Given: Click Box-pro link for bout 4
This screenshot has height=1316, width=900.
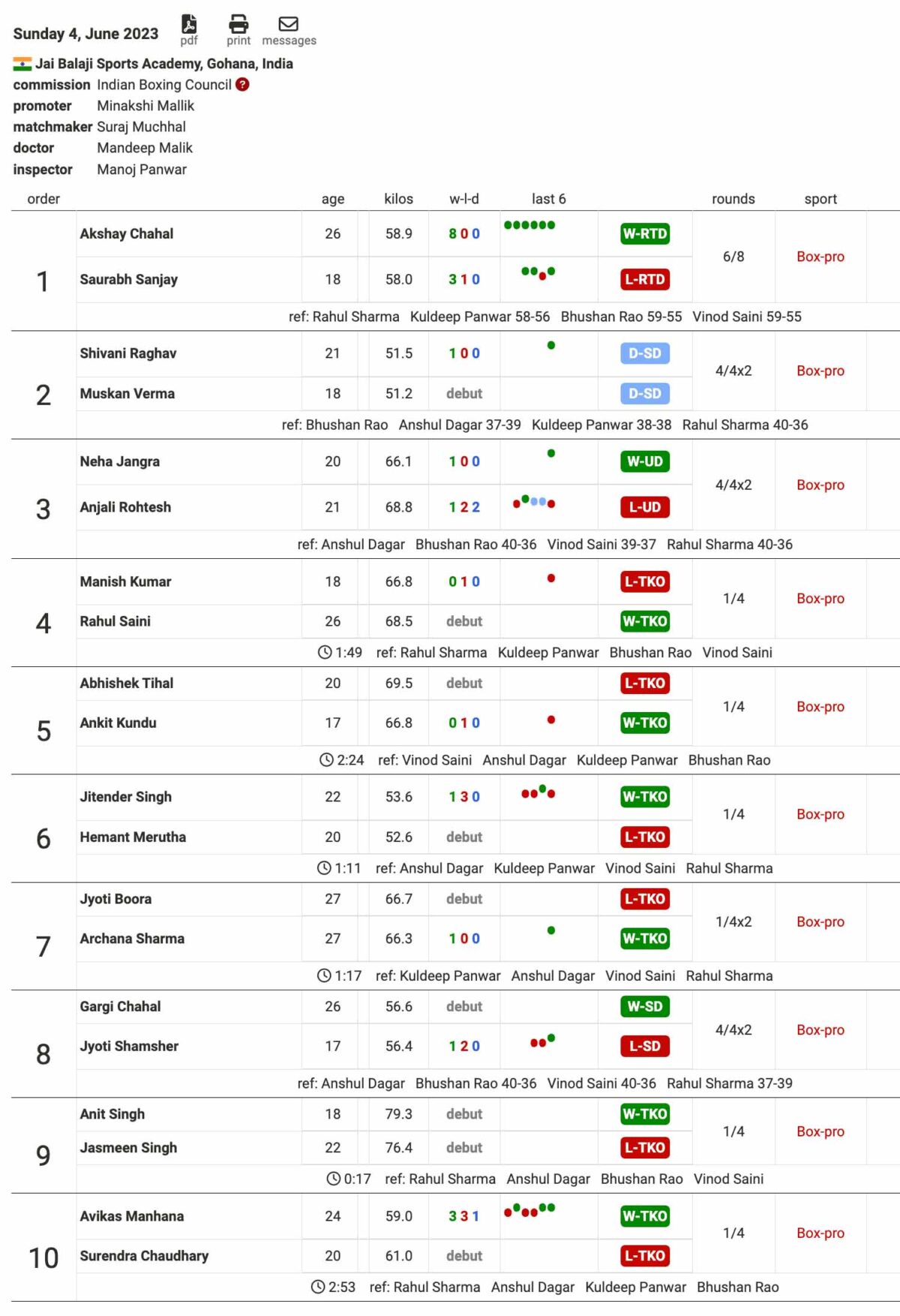Looking at the screenshot, I should [x=820, y=599].
